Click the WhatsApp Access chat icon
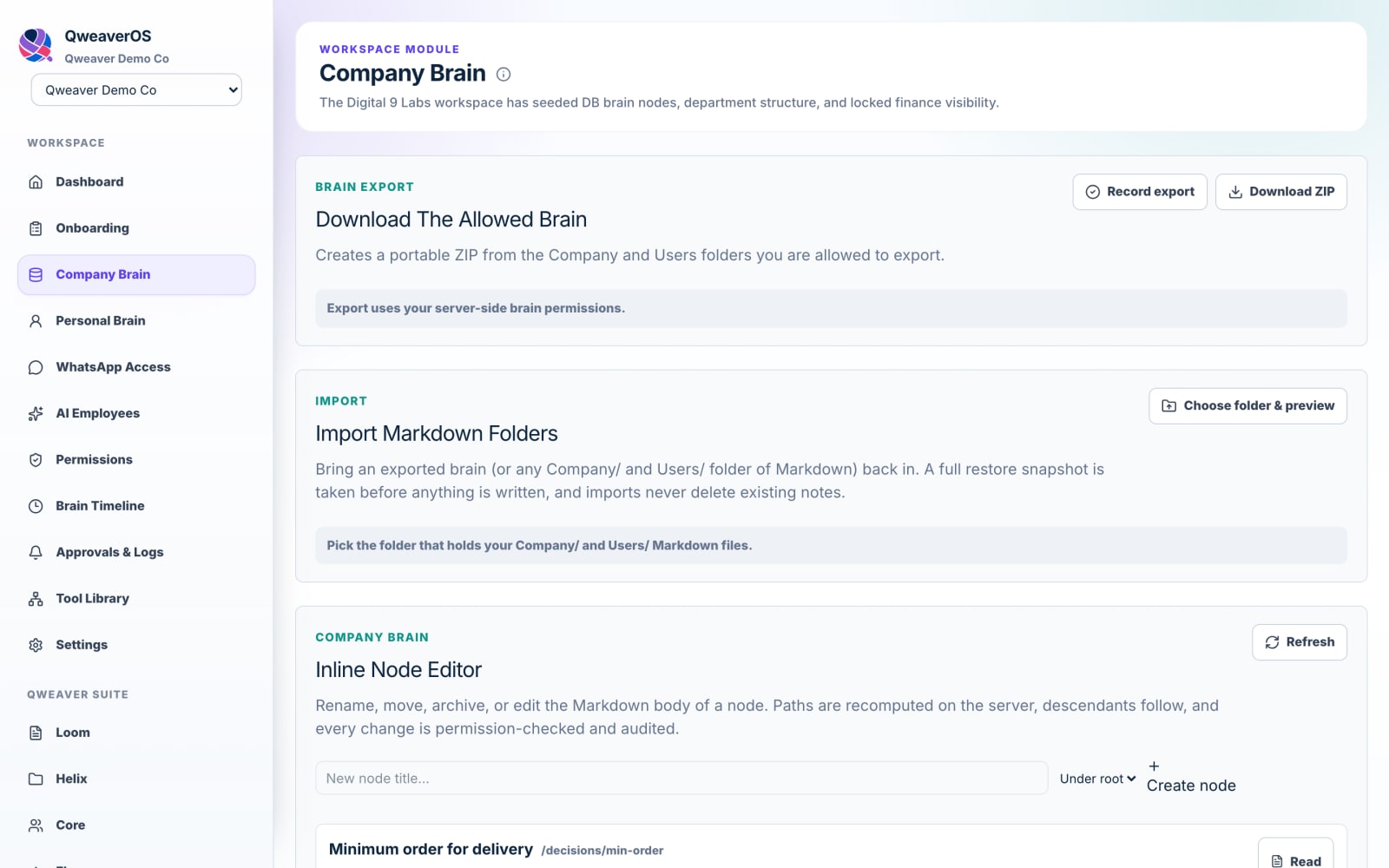 [x=36, y=367]
